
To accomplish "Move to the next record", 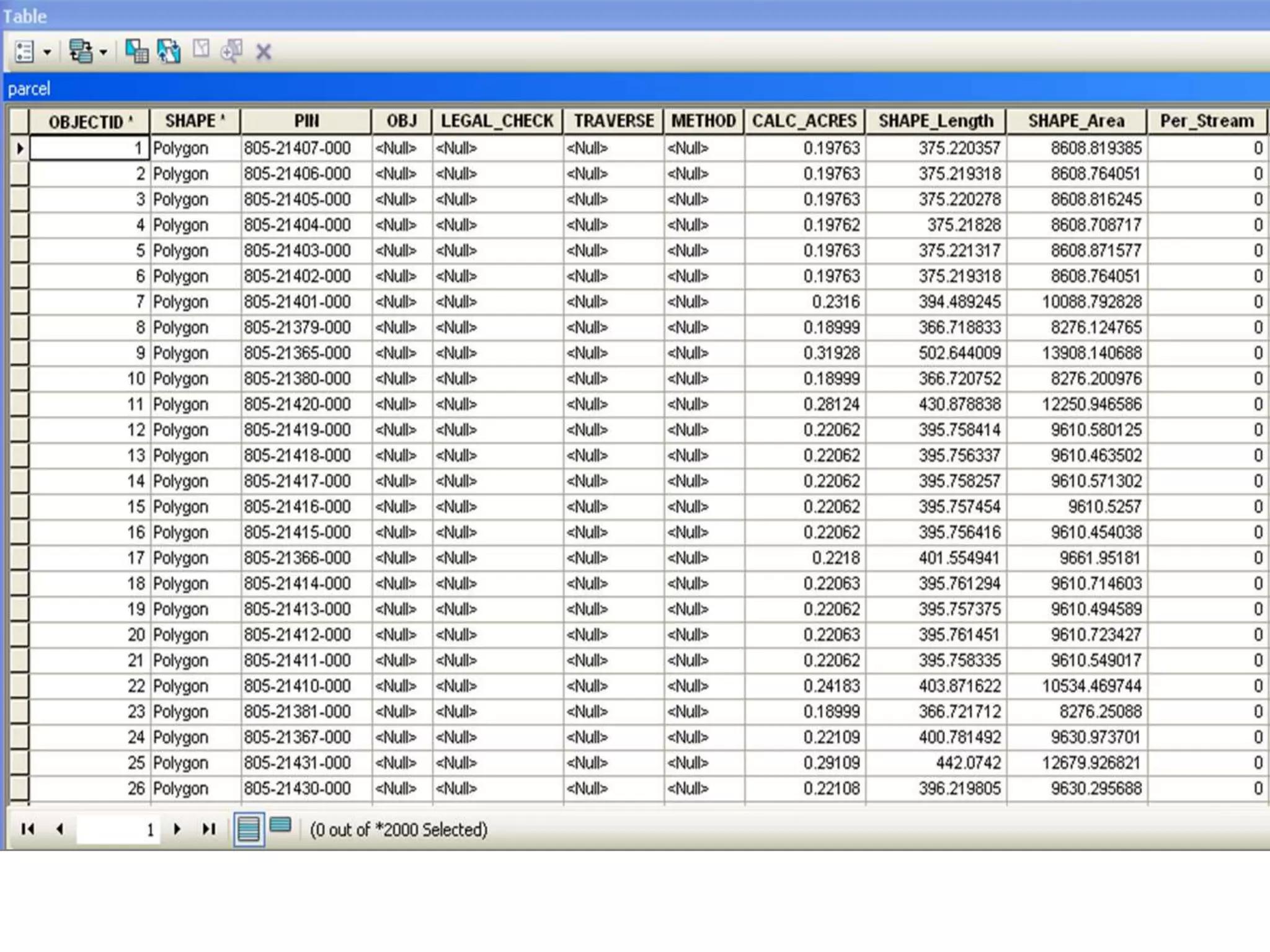I will [x=177, y=829].
